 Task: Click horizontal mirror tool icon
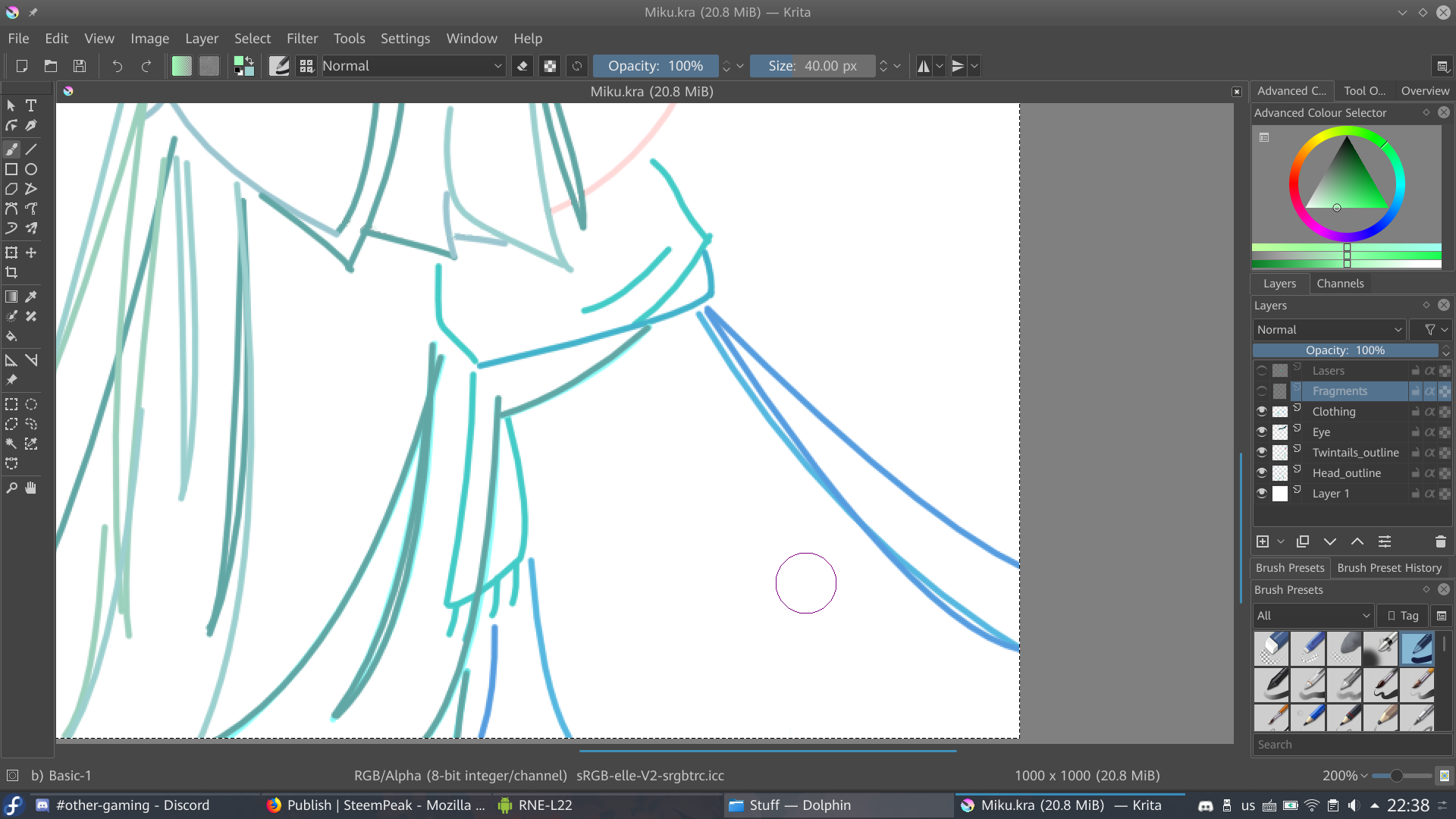click(x=923, y=66)
